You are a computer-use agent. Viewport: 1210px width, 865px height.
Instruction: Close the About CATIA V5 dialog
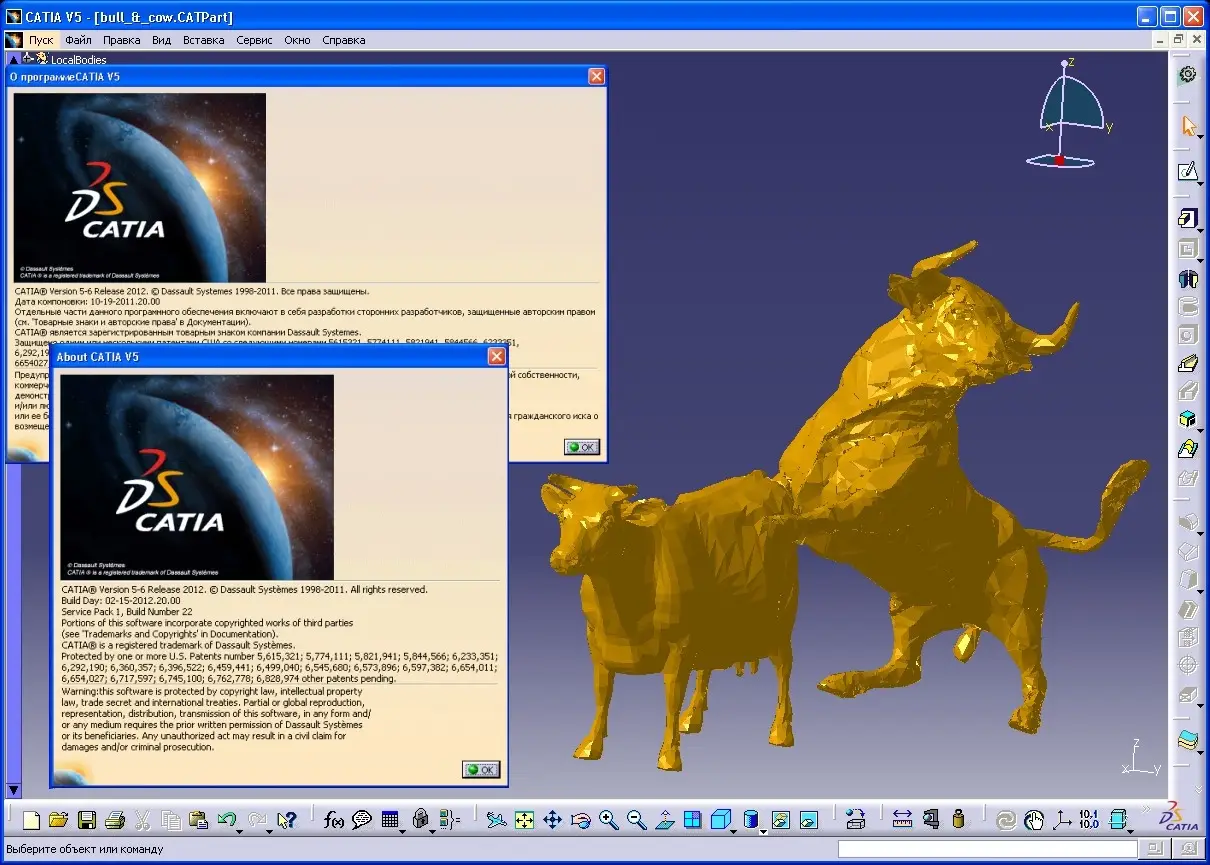496,356
